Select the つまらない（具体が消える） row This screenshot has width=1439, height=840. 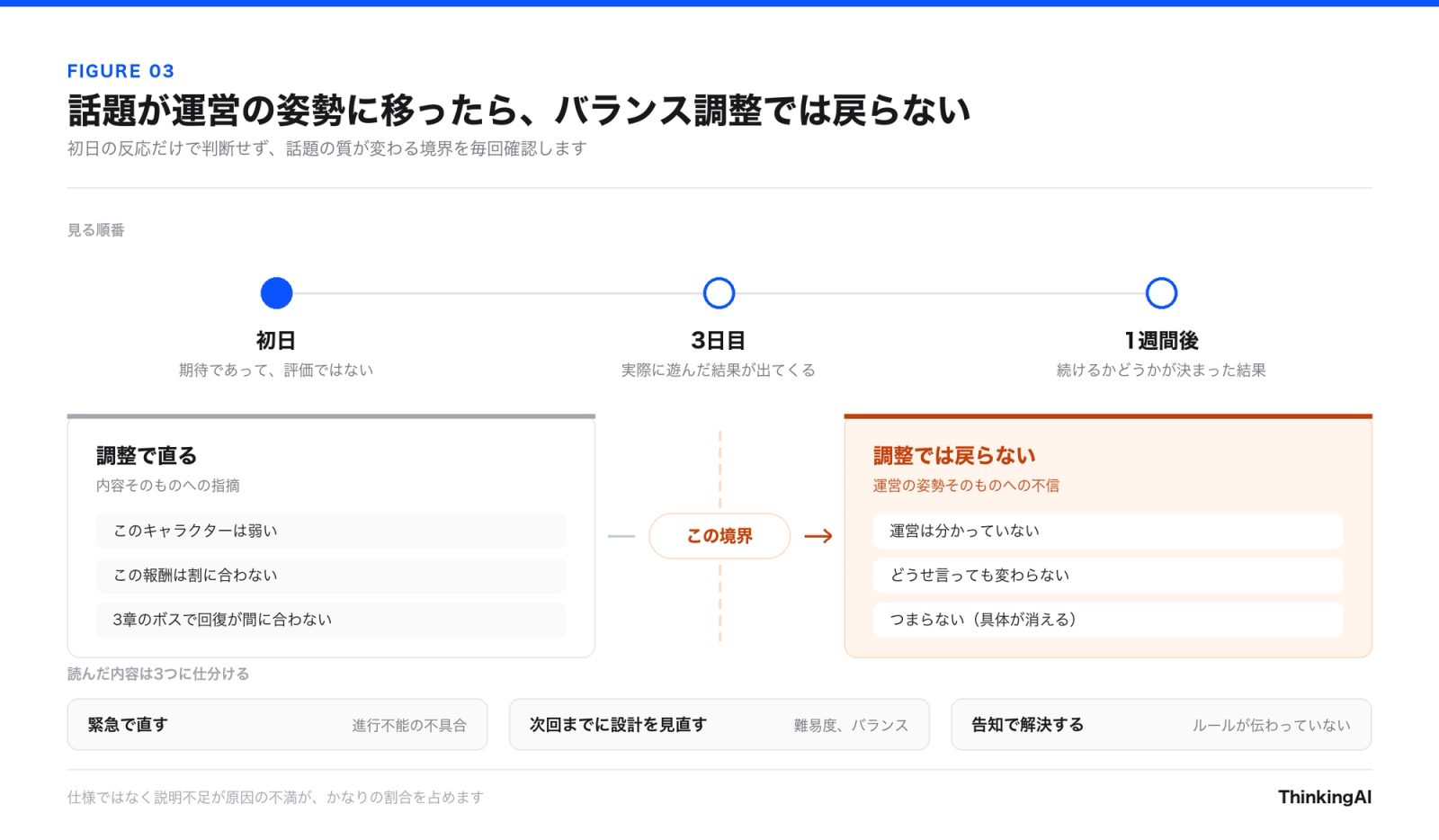[x=1108, y=620]
